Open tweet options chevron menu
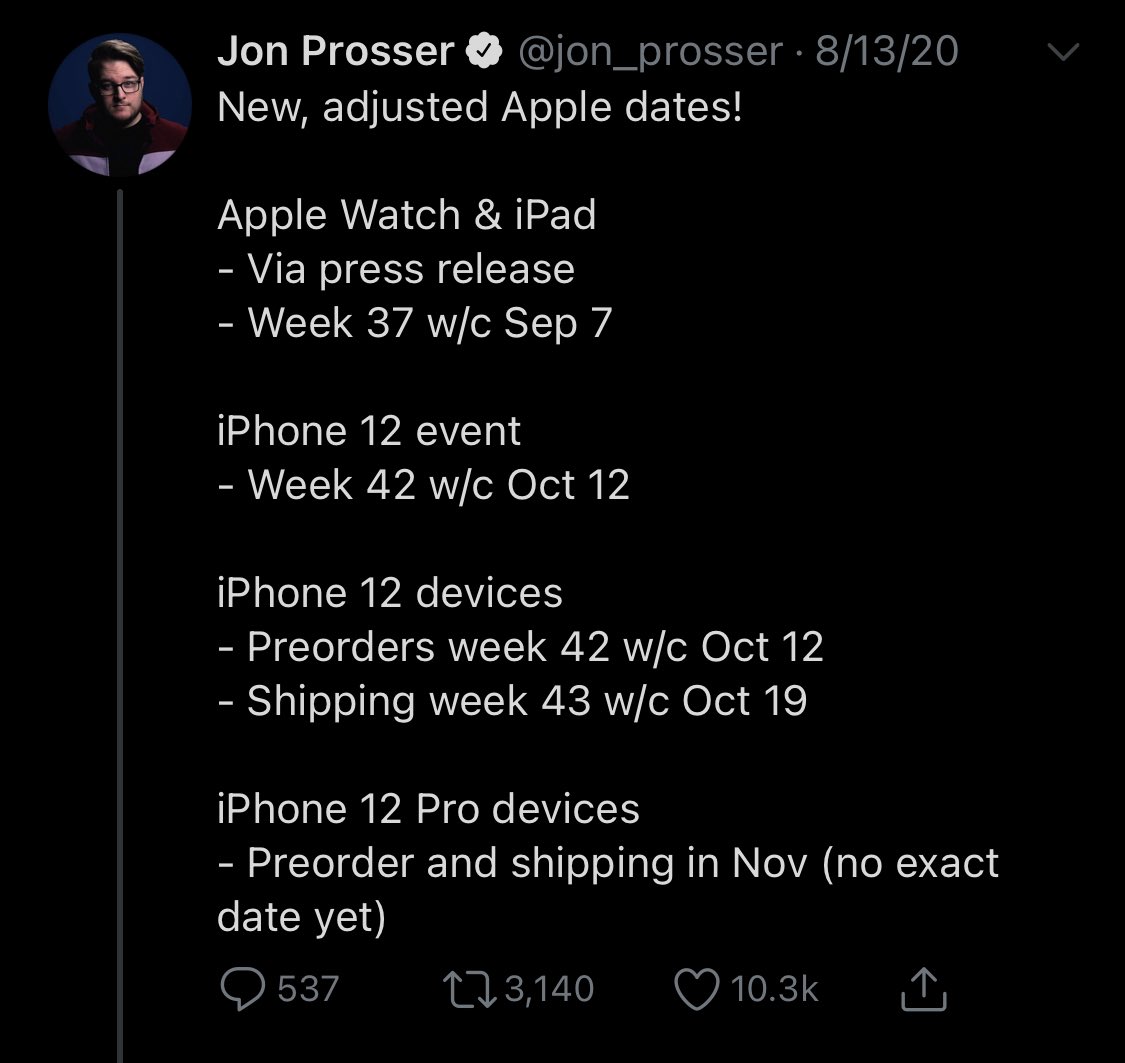 [x=1063, y=52]
